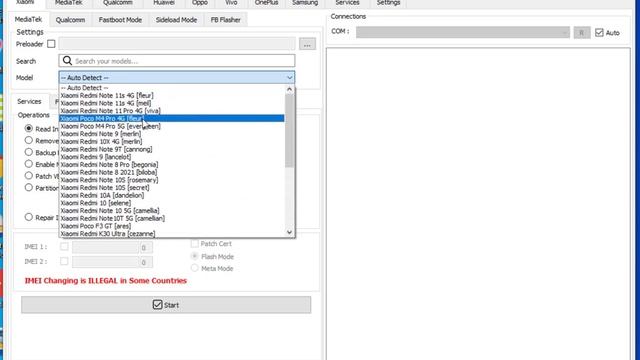Screen dimensions: 640x360
Task: Choose Xiaomi Redmi Note 8 Pro [begonia]
Action: click(172, 164)
